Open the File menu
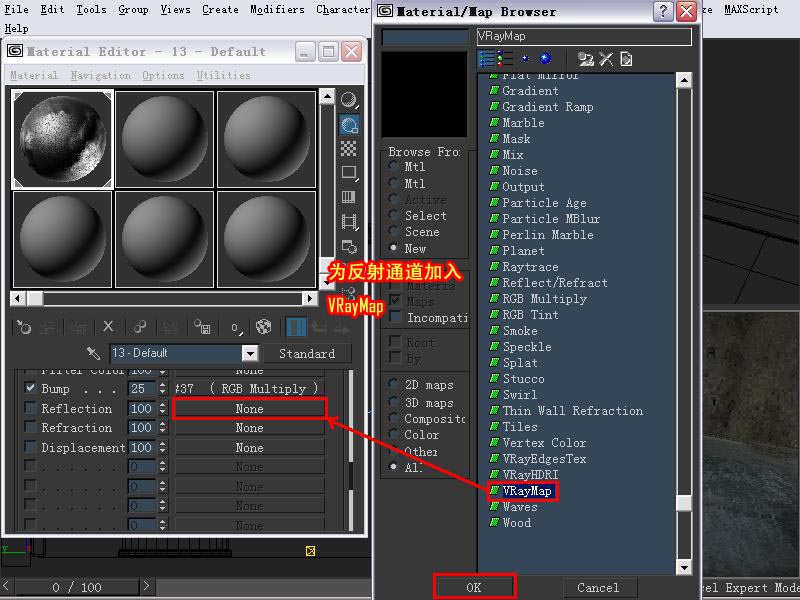Viewport: 800px width, 600px height. 16,9
